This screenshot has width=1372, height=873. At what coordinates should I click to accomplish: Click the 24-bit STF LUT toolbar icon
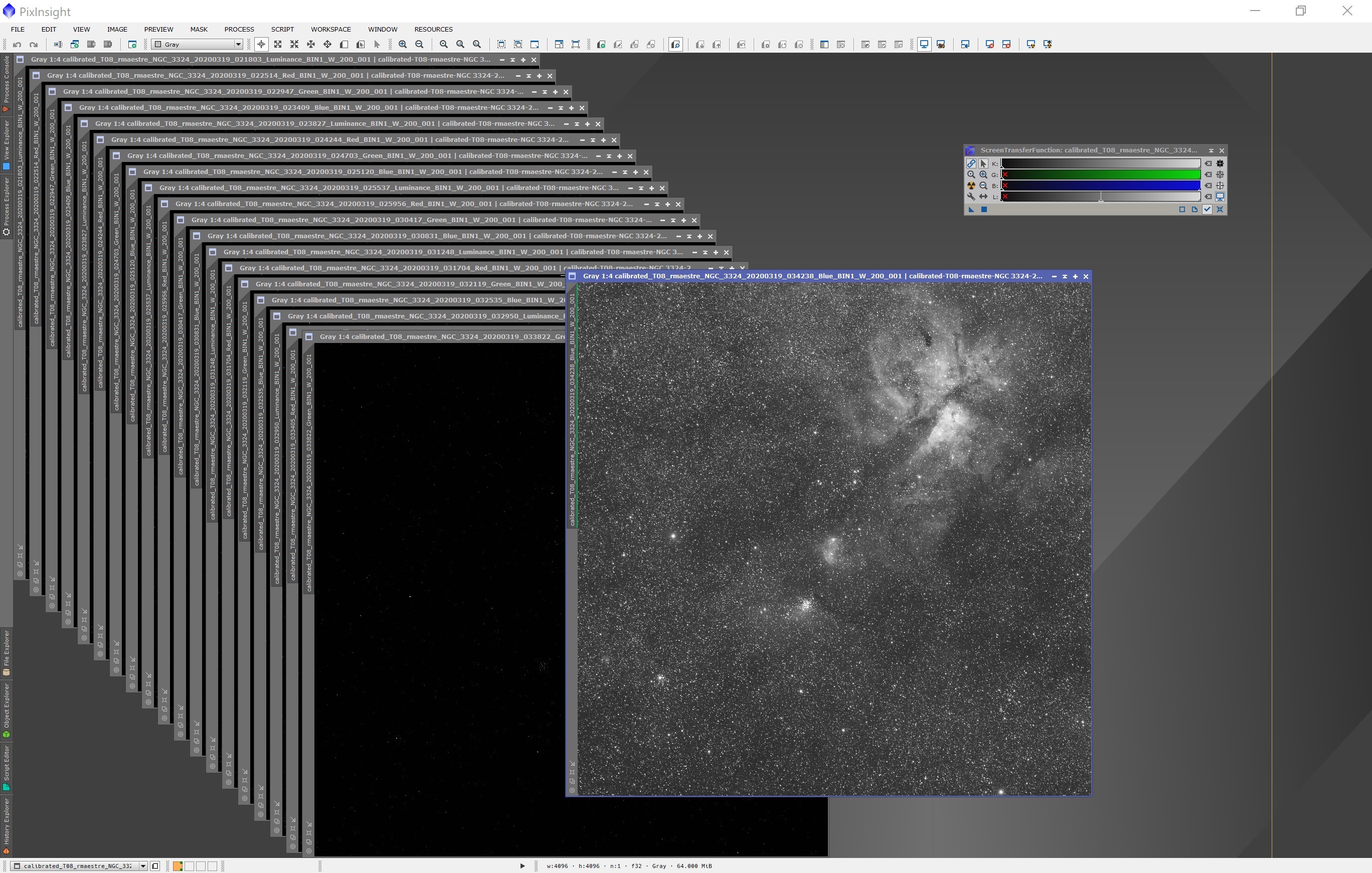941,45
